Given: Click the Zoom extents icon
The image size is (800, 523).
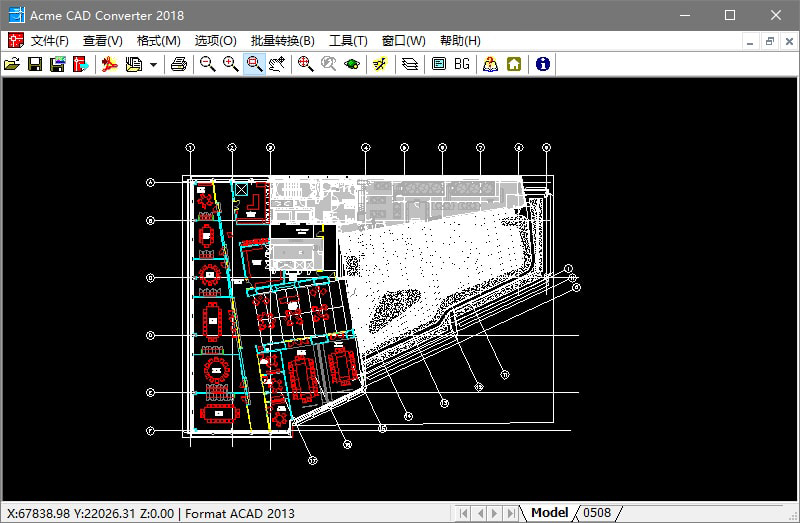Looking at the screenshot, I should 305,64.
